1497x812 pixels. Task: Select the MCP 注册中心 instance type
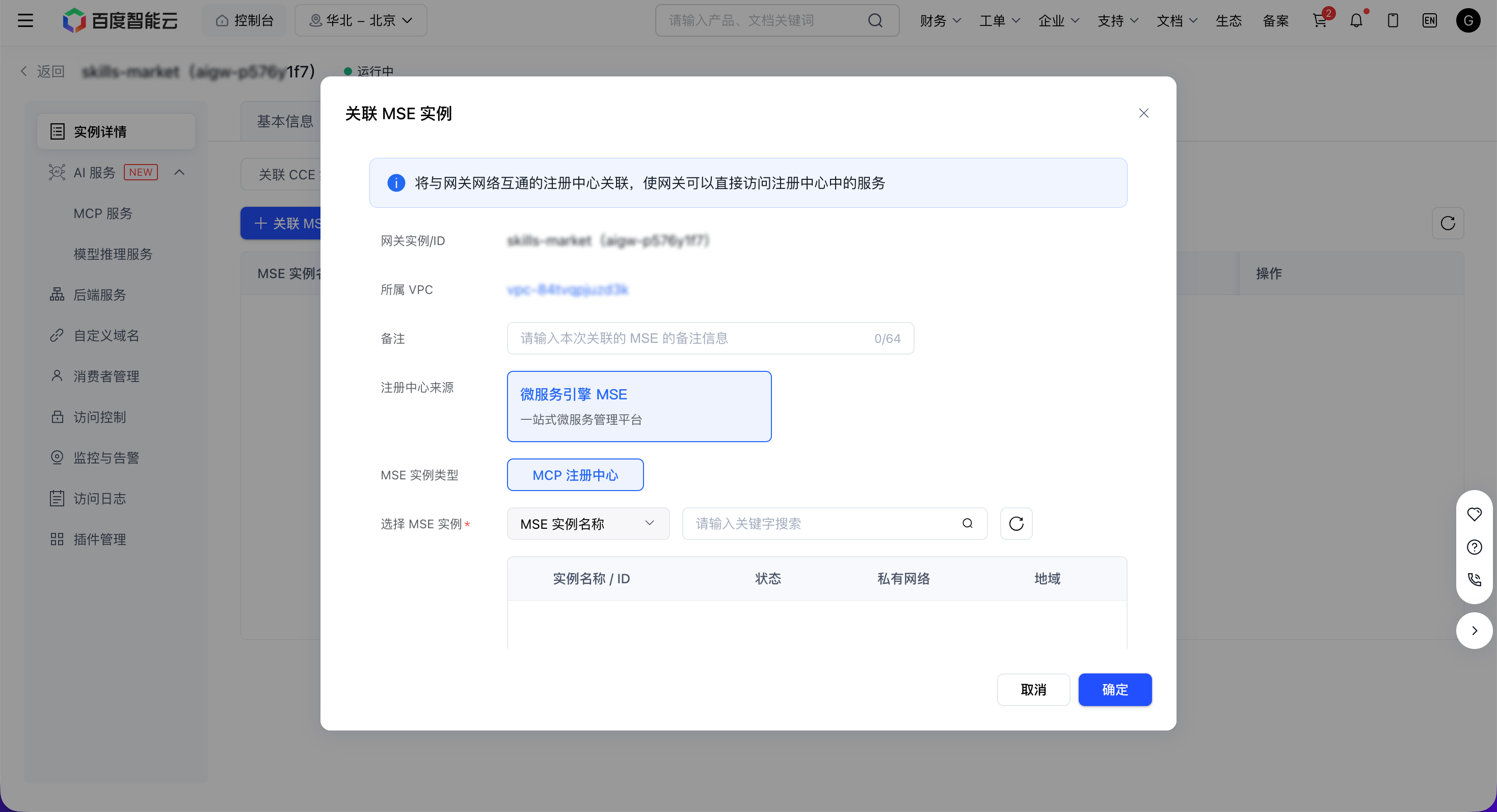pyautogui.click(x=575, y=475)
